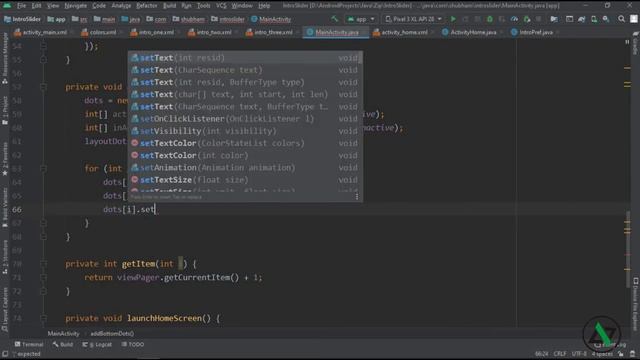Image resolution: width=640 pixels, height=360 pixels.
Task: Collapse code block at line 57
Action: pos(43,87)
